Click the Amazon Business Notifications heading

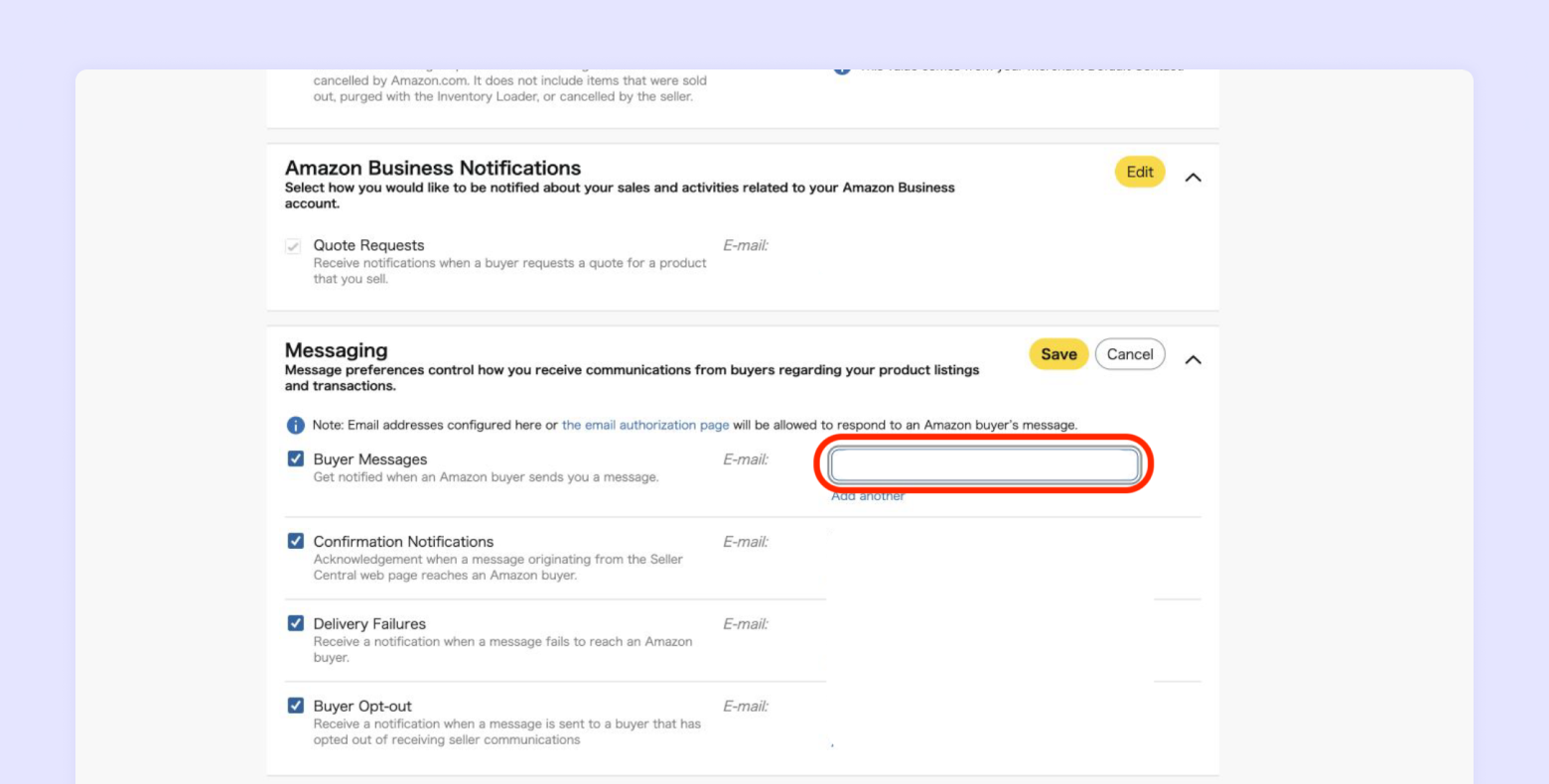coord(433,168)
